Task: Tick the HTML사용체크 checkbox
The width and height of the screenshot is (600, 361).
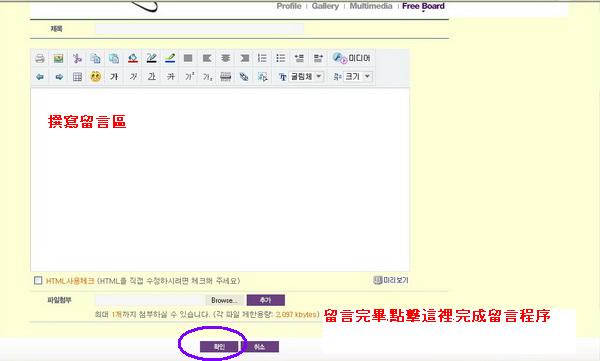Action: (x=38, y=281)
